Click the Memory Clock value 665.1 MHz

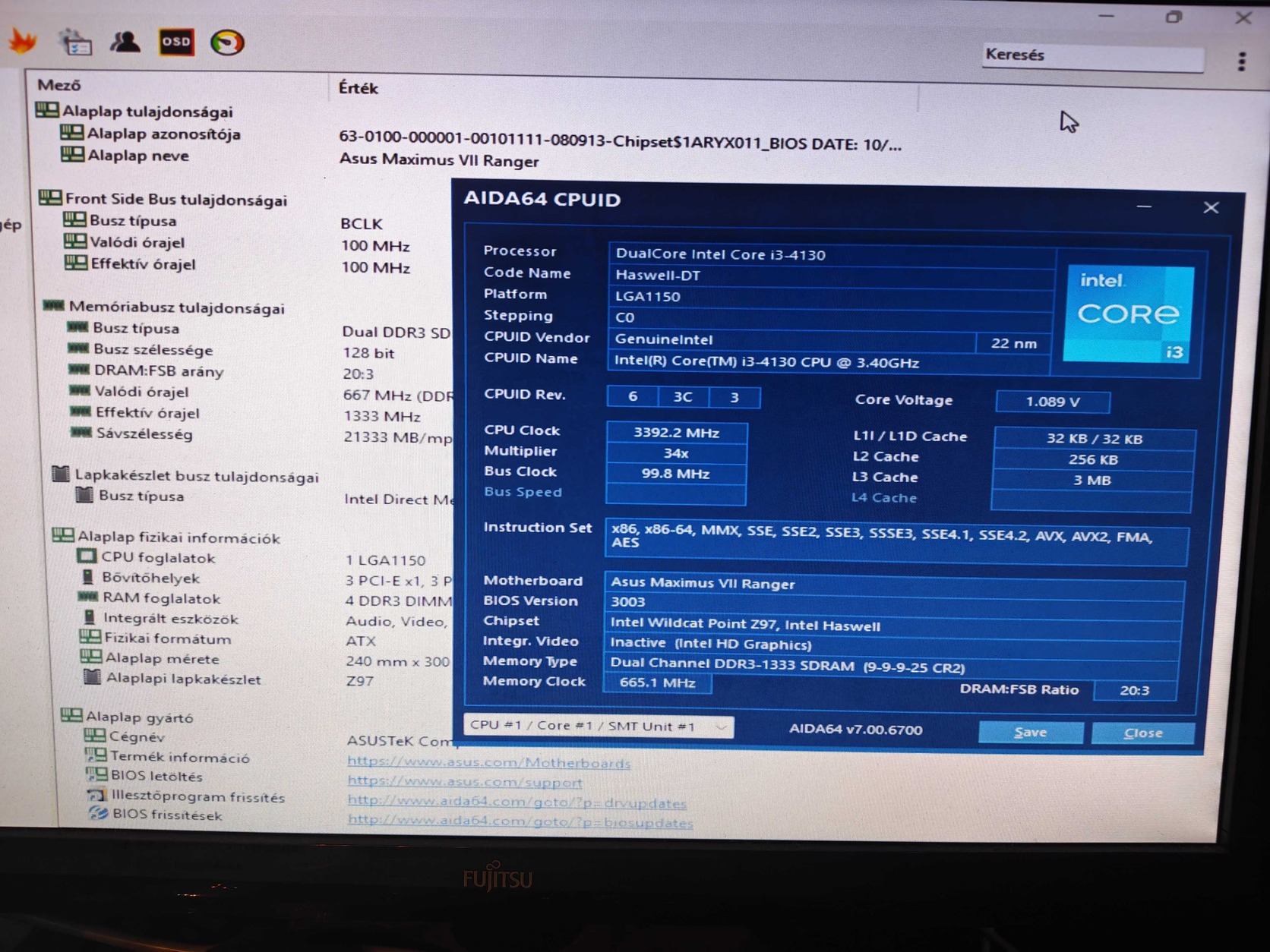tap(658, 682)
